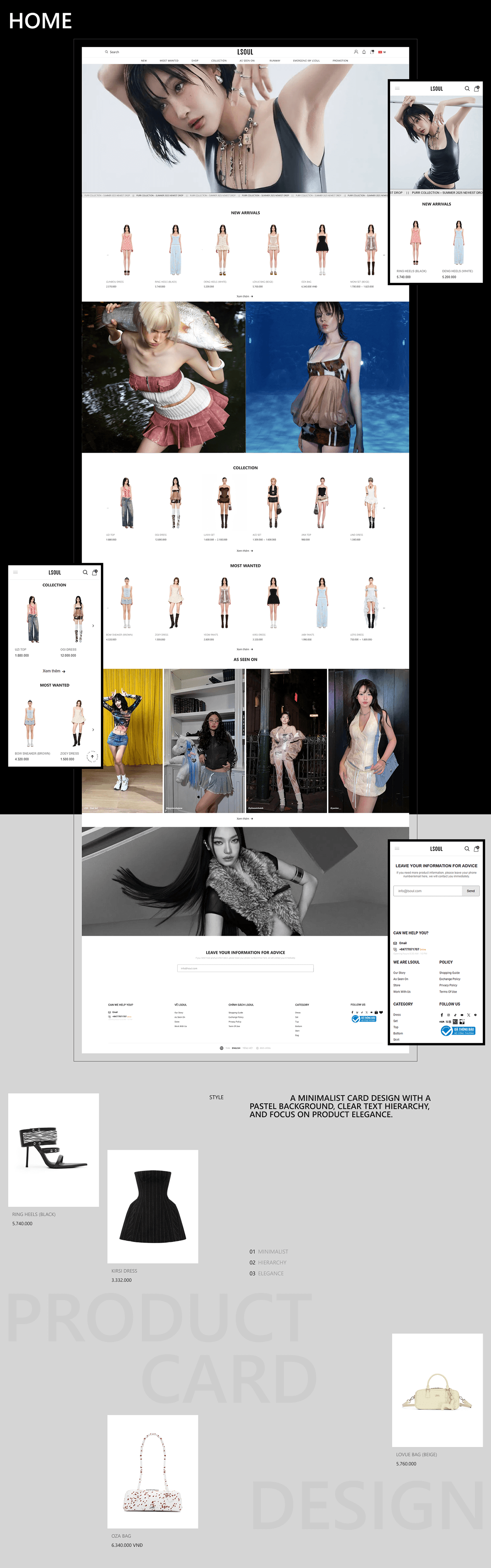491x1568 pixels.
Task: Click LOVUE BAG (BEIGE) product card image
Action: [438, 1390]
